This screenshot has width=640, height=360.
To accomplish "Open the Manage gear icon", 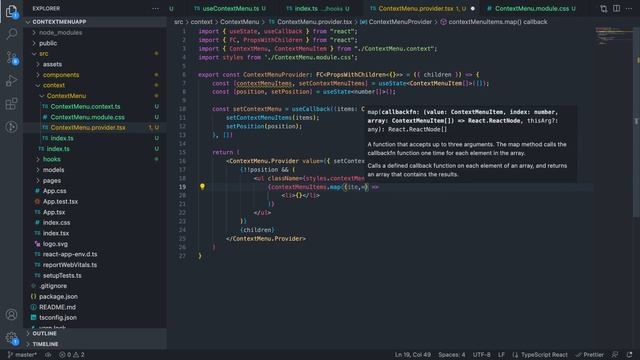I will point(11,338).
